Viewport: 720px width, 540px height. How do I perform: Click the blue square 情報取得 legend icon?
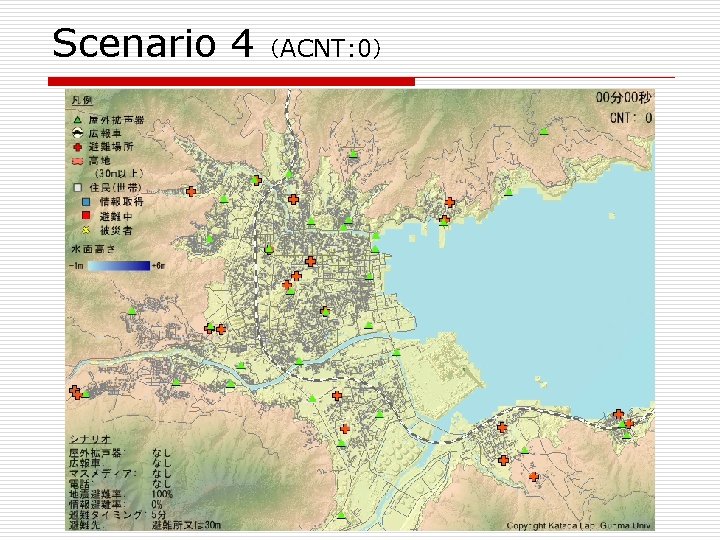(x=86, y=201)
